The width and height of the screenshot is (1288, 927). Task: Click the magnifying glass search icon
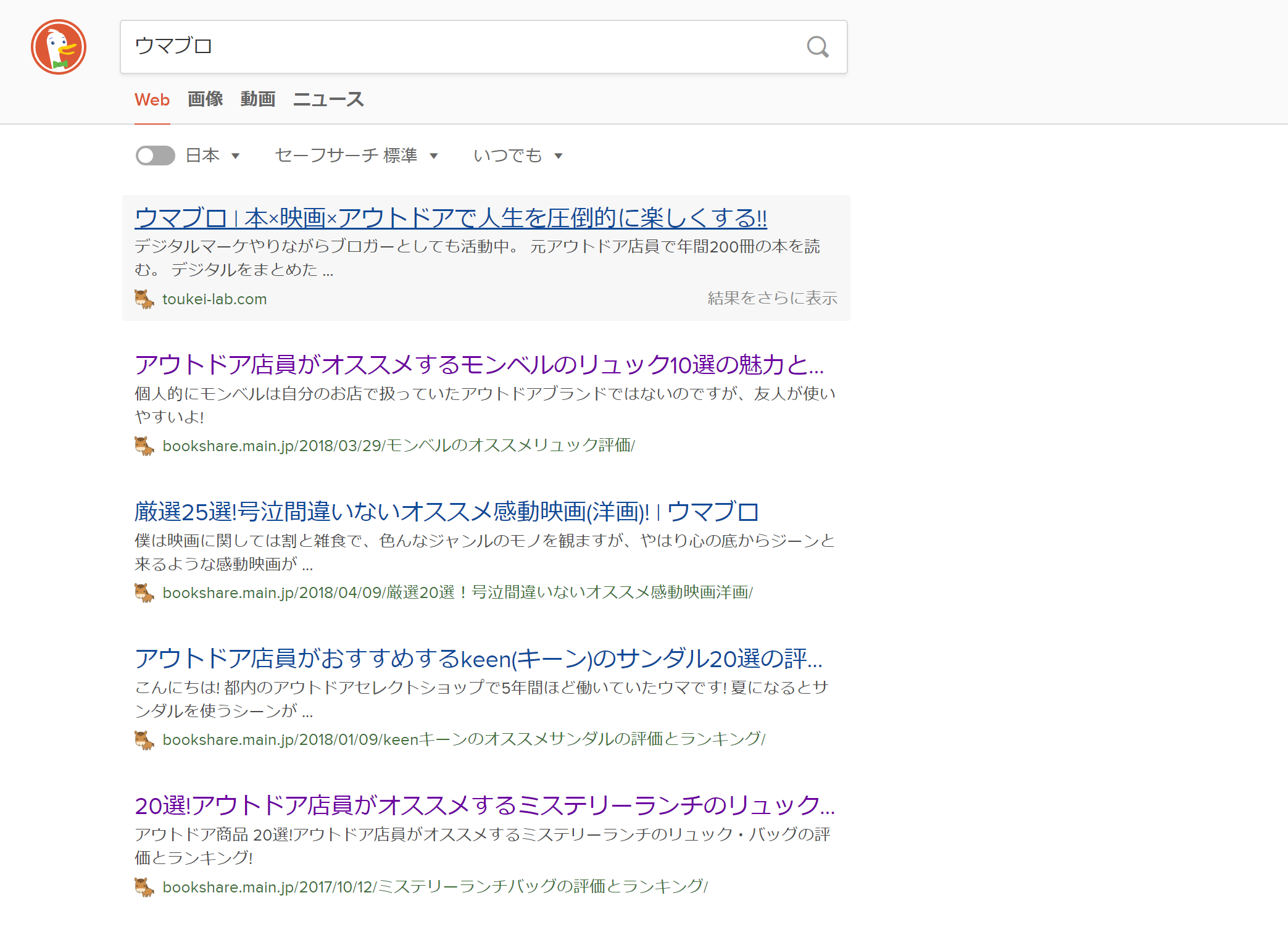click(x=818, y=47)
